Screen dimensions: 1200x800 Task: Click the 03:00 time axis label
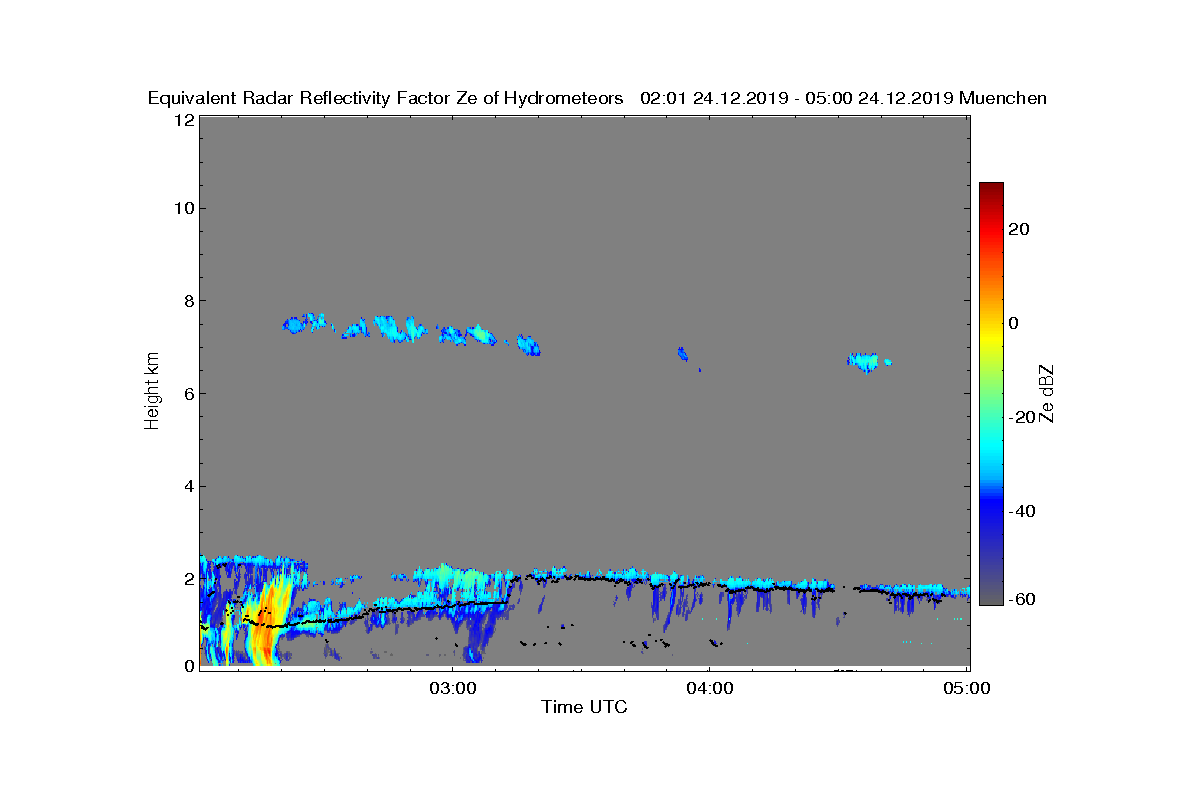(453, 688)
